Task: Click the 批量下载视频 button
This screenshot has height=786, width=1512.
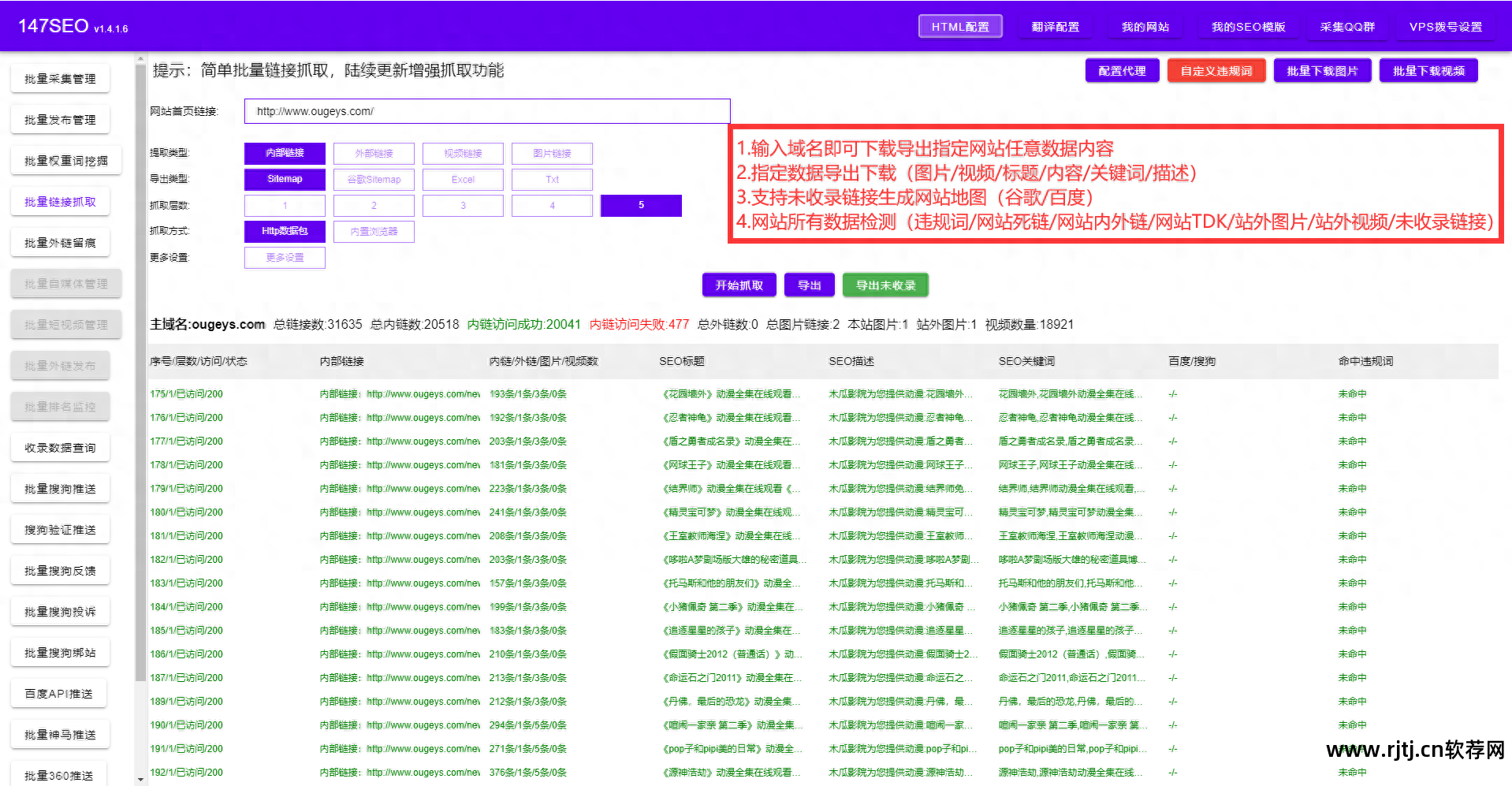Action: [x=1428, y=70]
